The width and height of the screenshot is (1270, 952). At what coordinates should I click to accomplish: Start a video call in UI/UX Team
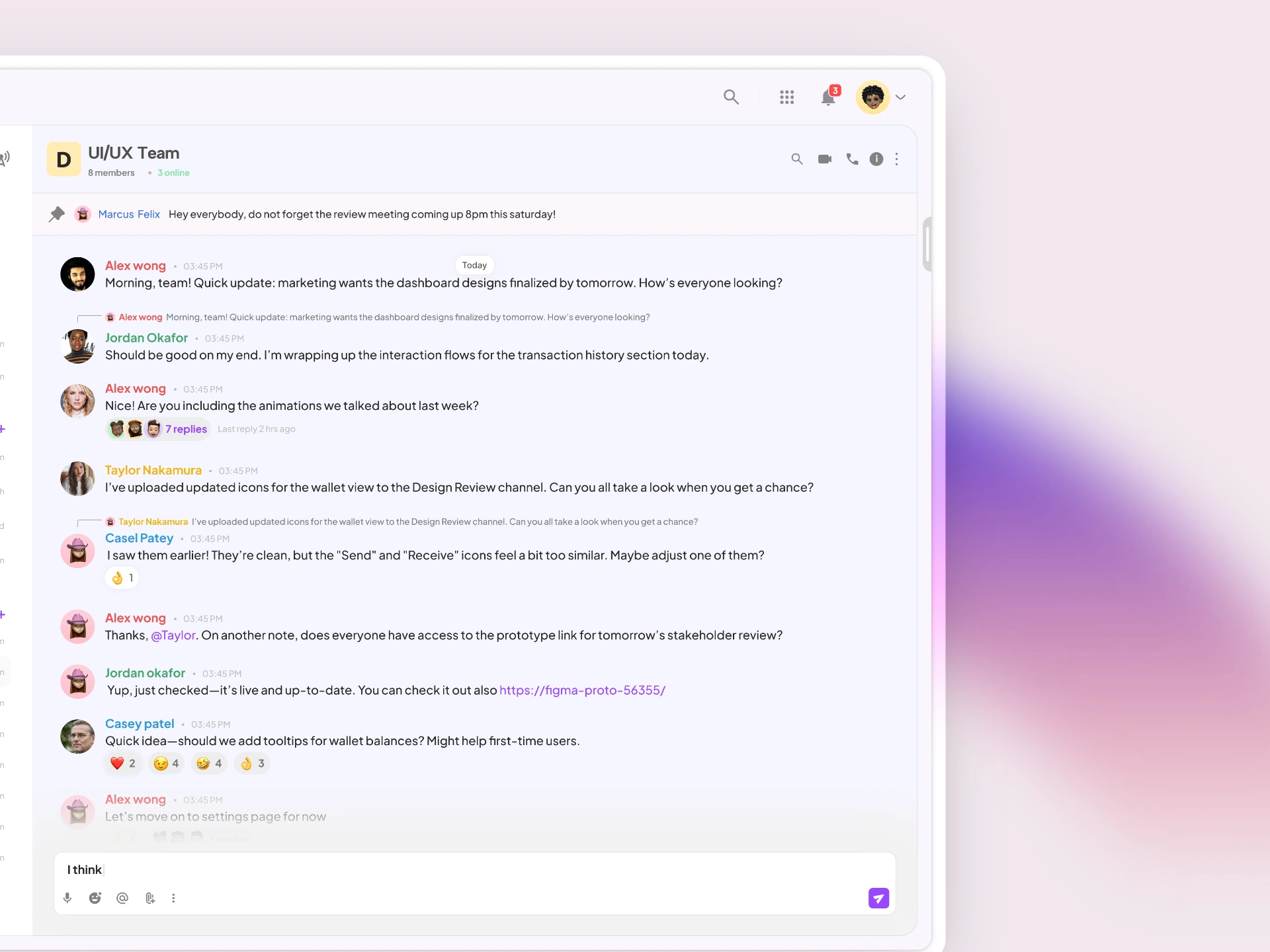tap(825, 159)
